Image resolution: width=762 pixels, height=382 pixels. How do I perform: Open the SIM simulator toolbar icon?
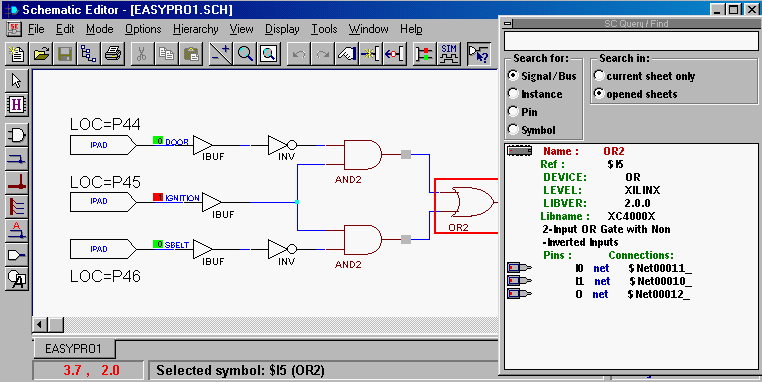pyautogui.click(x=449, y=53)
